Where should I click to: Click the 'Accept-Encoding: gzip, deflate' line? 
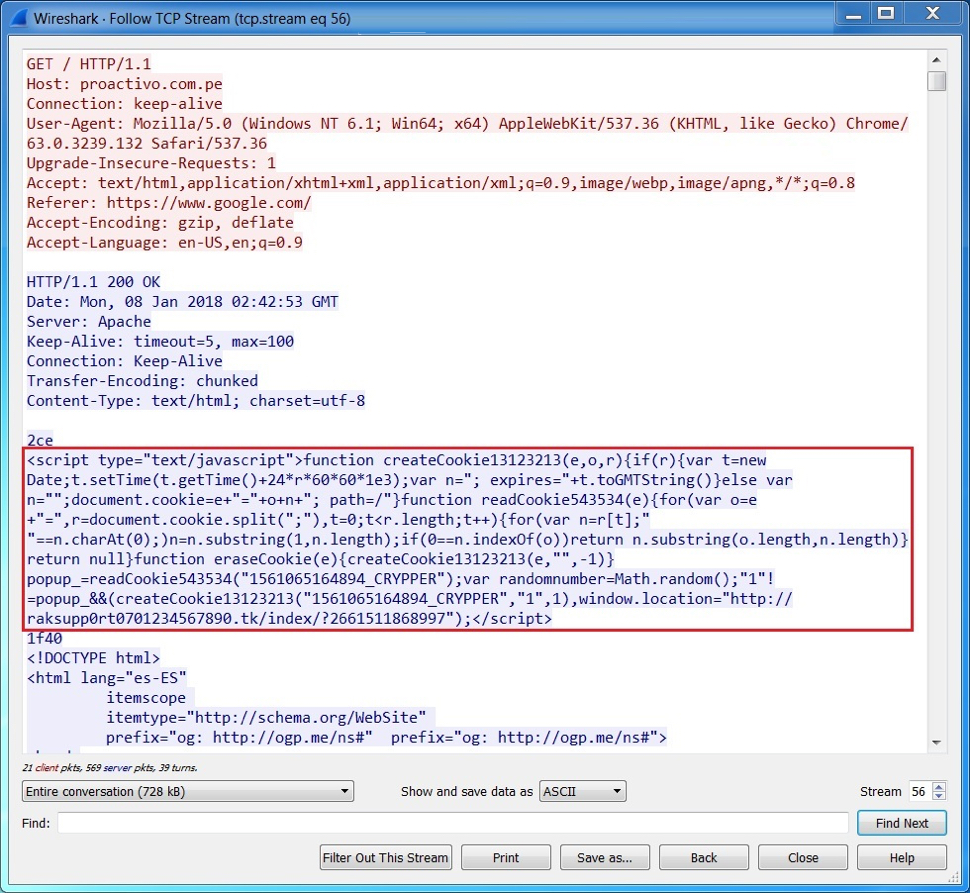[160, 223]
